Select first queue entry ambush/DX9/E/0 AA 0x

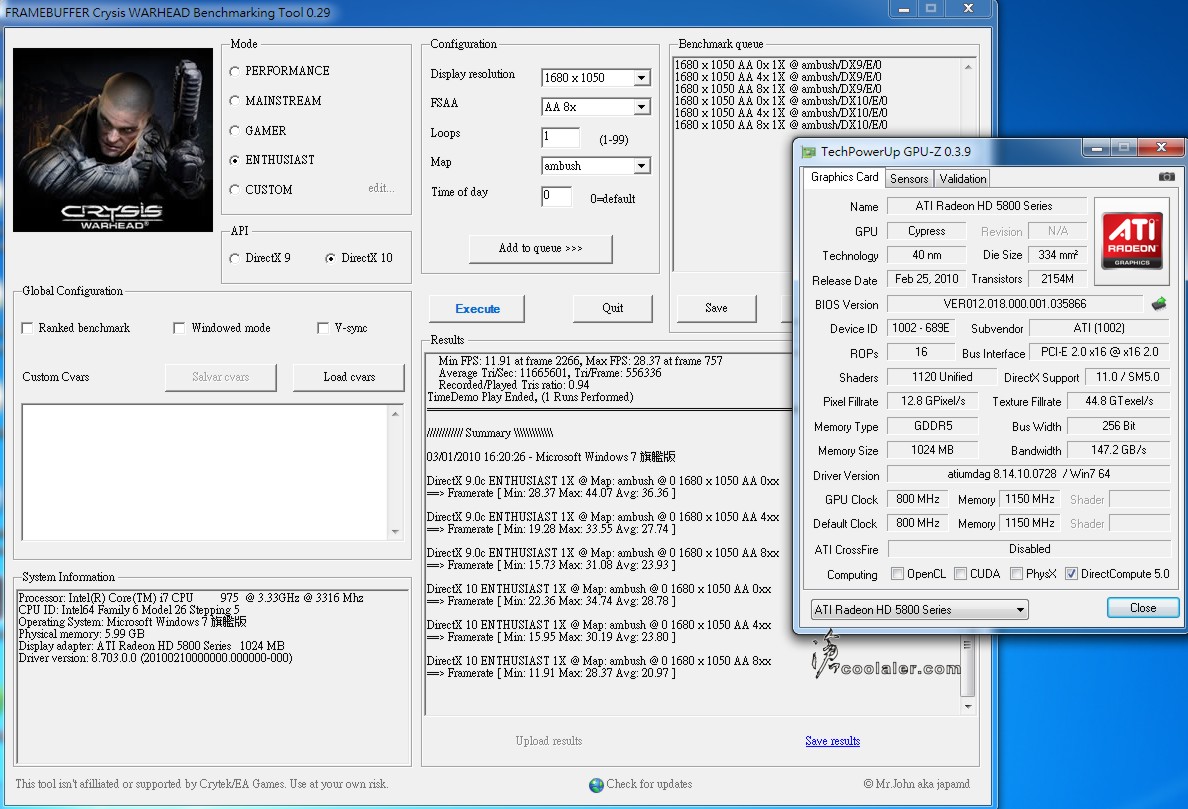coord(777,65)
